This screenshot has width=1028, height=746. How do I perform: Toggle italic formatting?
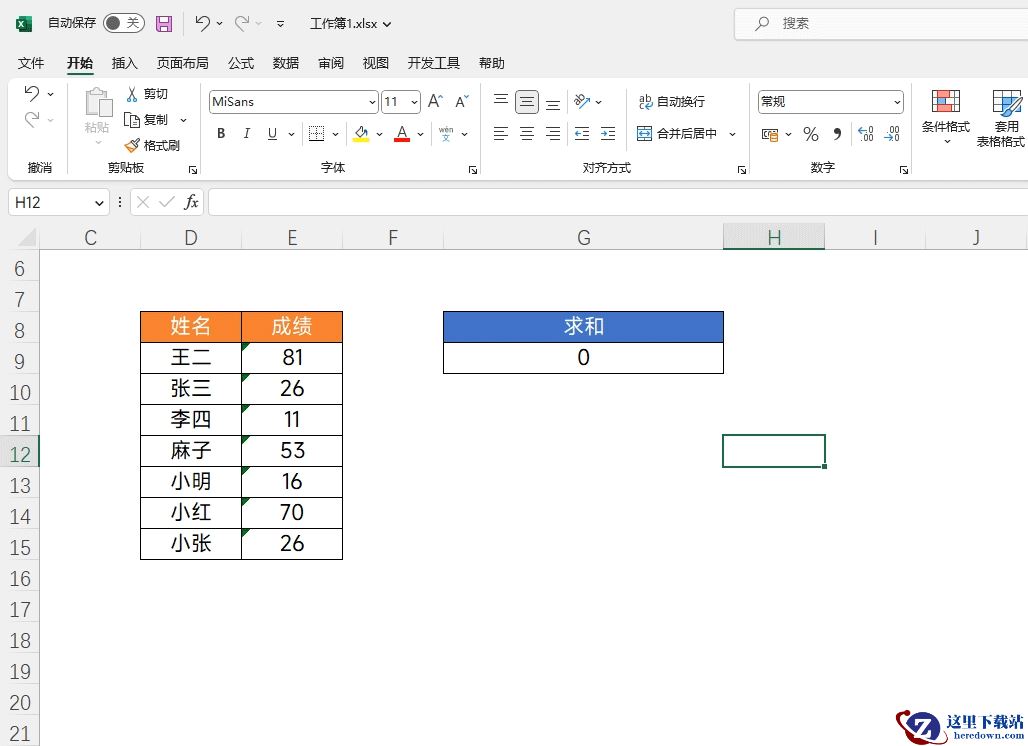247,134
